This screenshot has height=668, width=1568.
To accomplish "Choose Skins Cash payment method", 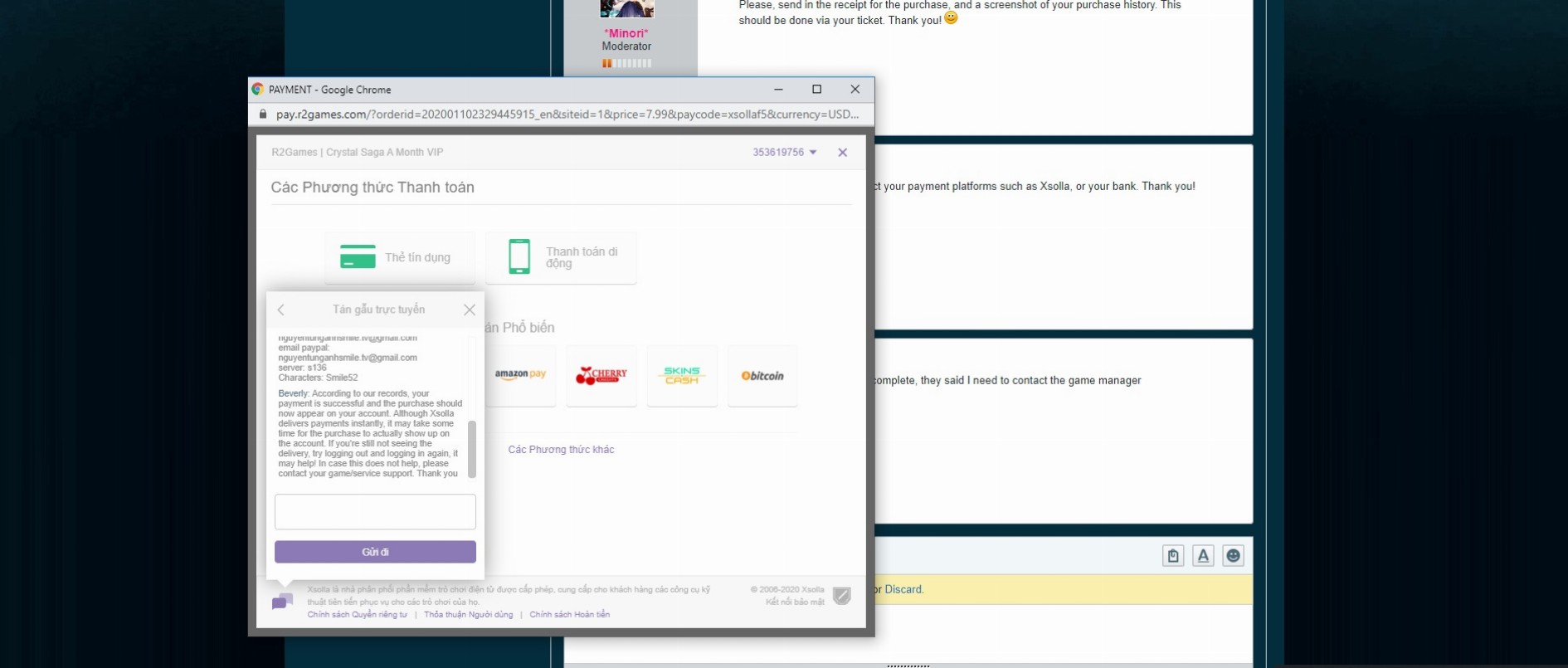I will (681, 375).
